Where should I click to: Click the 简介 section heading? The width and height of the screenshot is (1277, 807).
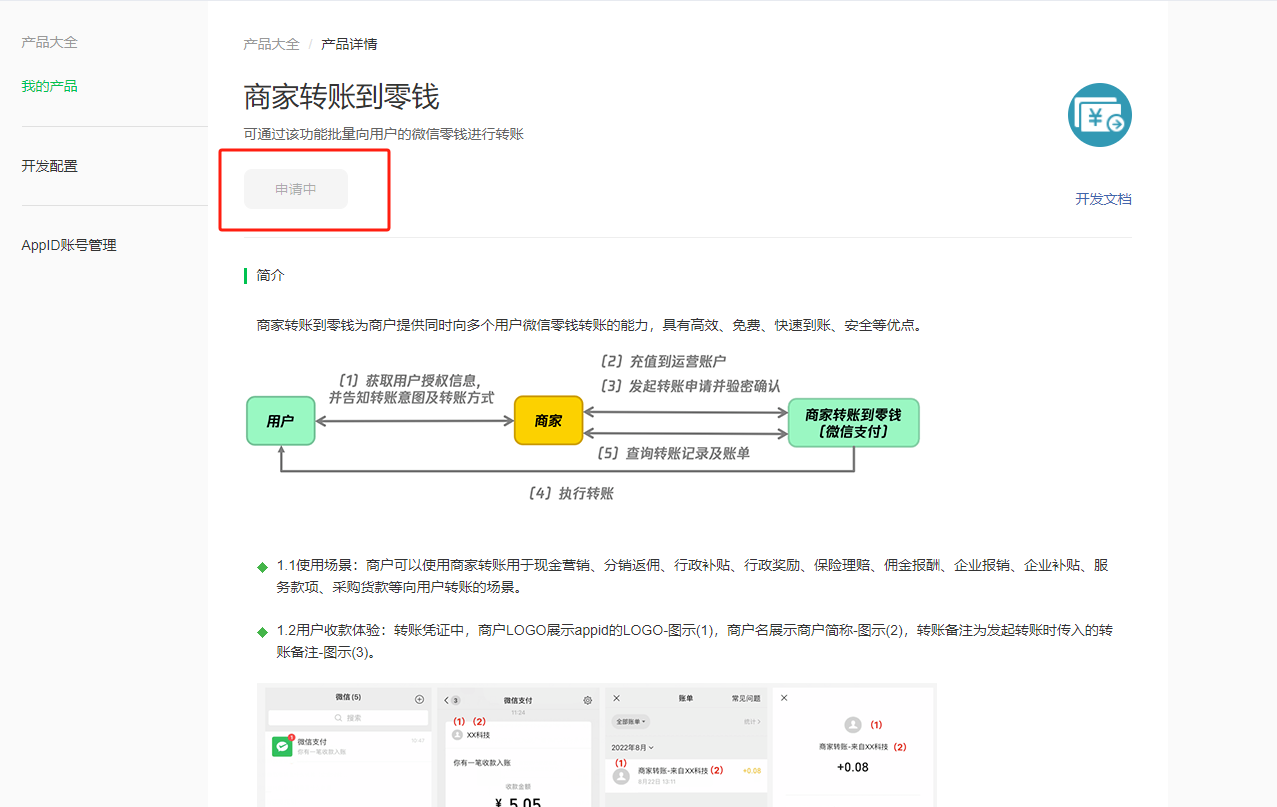(270, 275)
